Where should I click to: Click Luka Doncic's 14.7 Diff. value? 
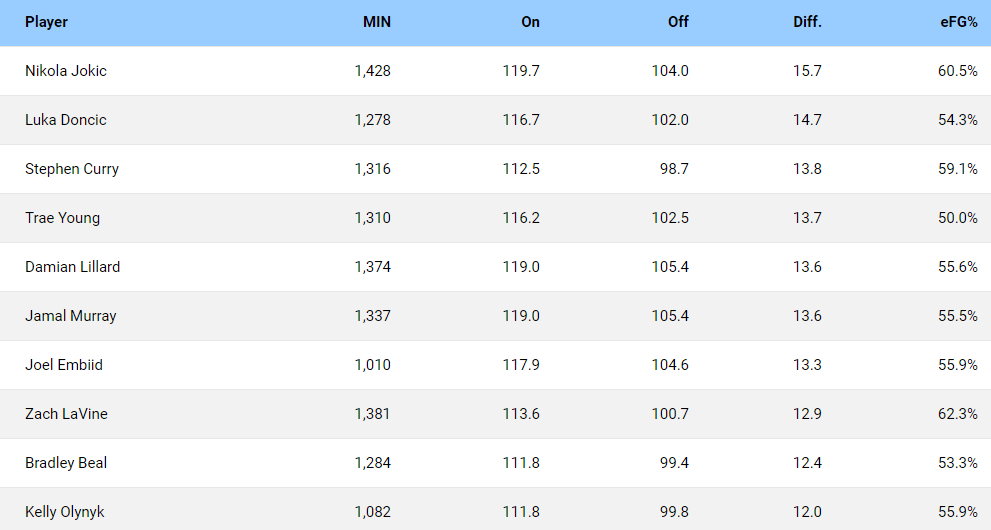(x=807, y=120)
